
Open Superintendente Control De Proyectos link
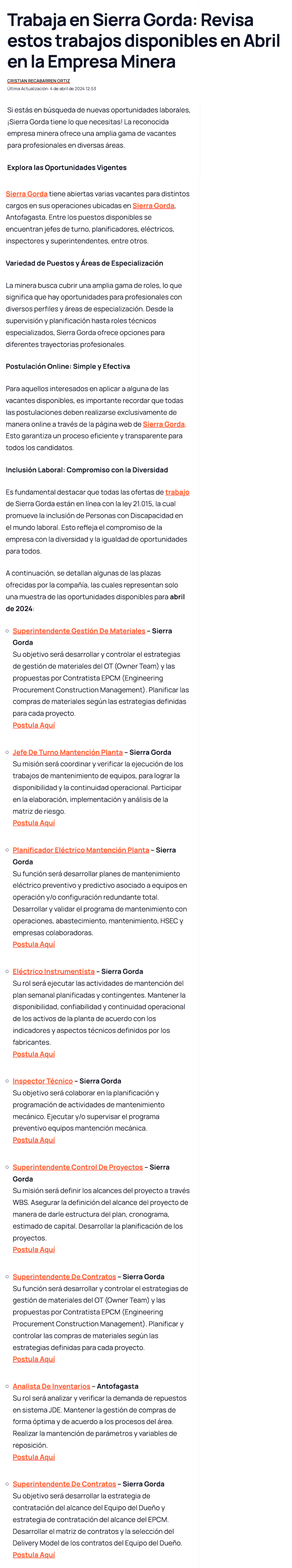pos(78,1167)
